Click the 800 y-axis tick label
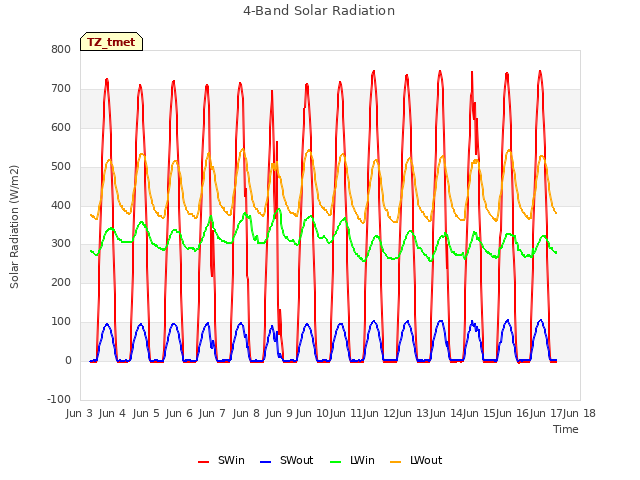Viewport: 640px width, 480px height. point(61,49)
